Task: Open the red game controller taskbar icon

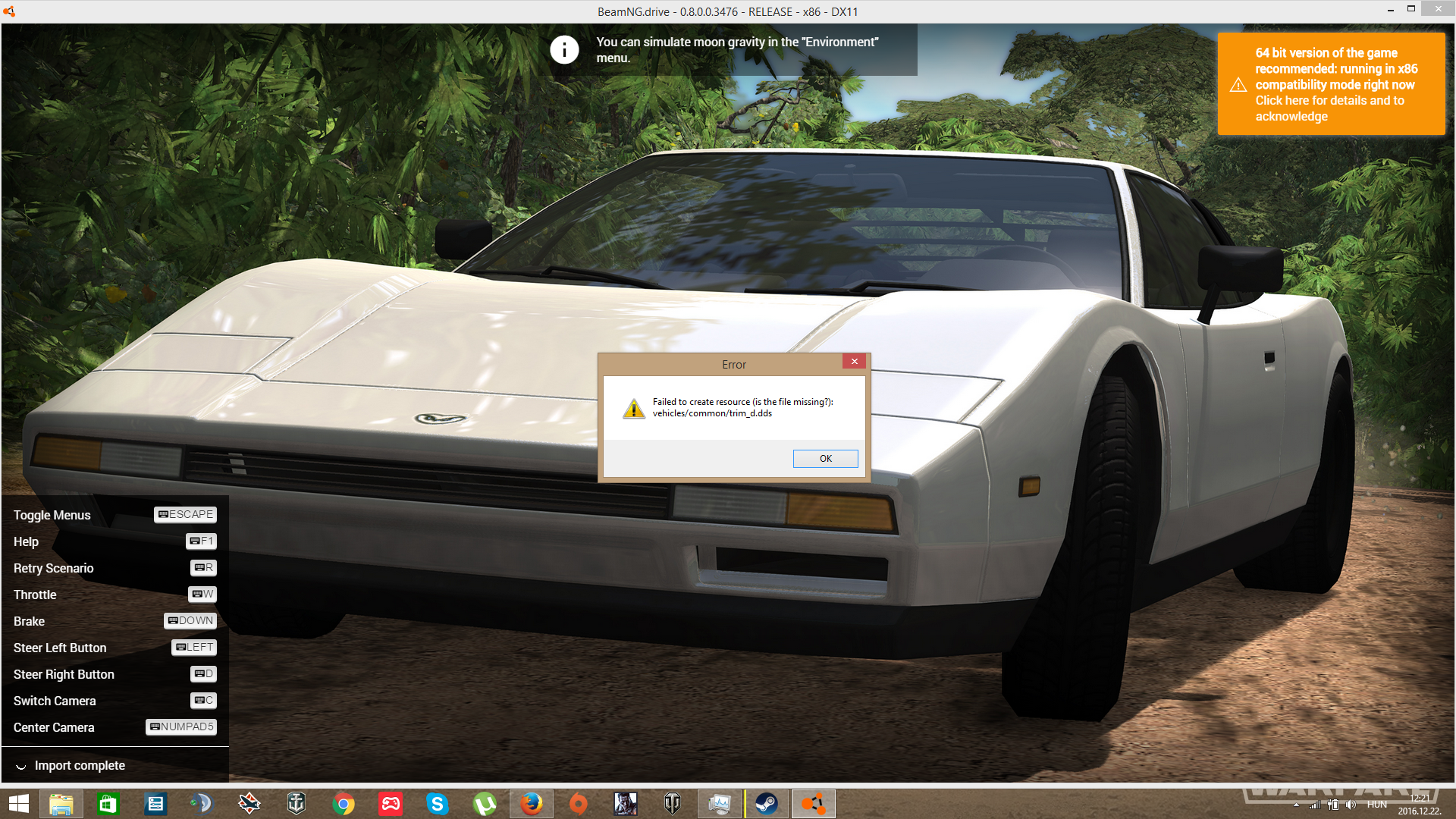Action: pos(391,804)
